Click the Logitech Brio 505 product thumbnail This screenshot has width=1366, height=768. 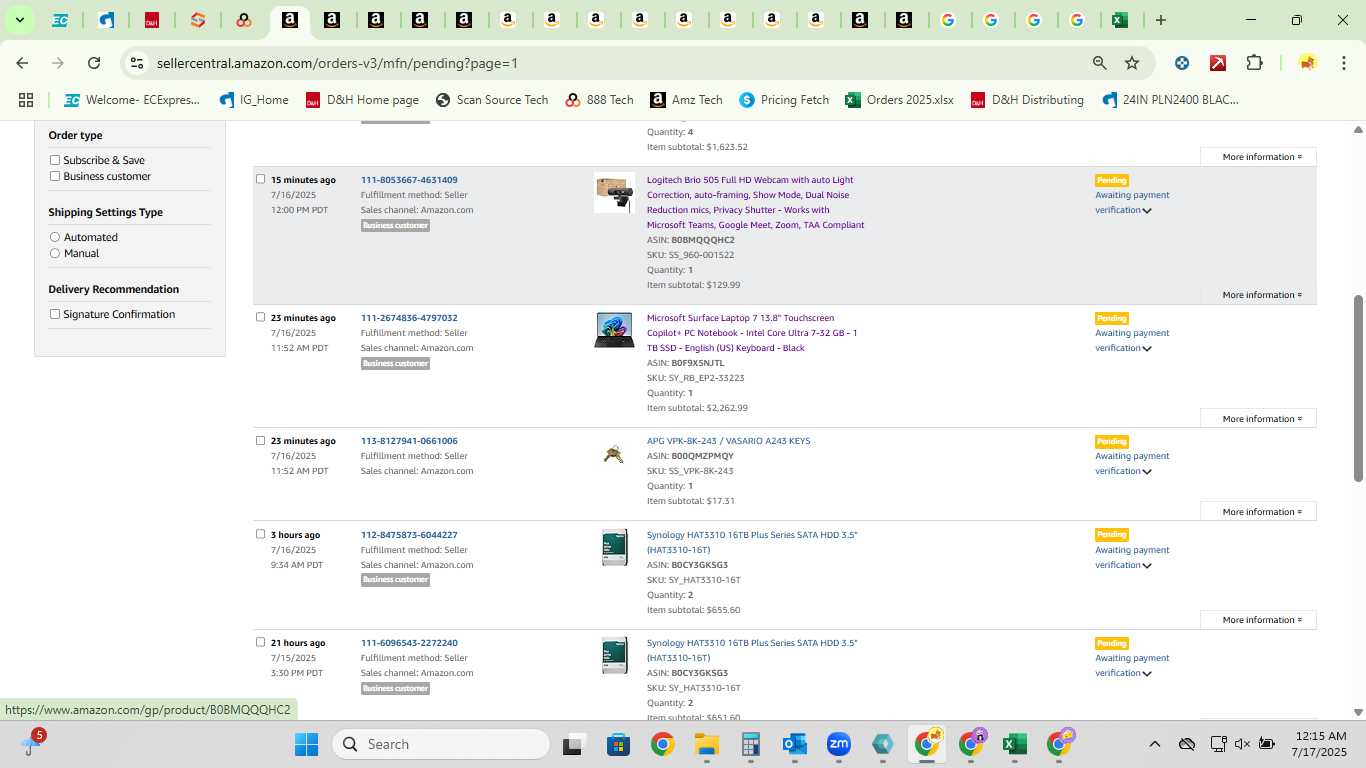point(614,193)
